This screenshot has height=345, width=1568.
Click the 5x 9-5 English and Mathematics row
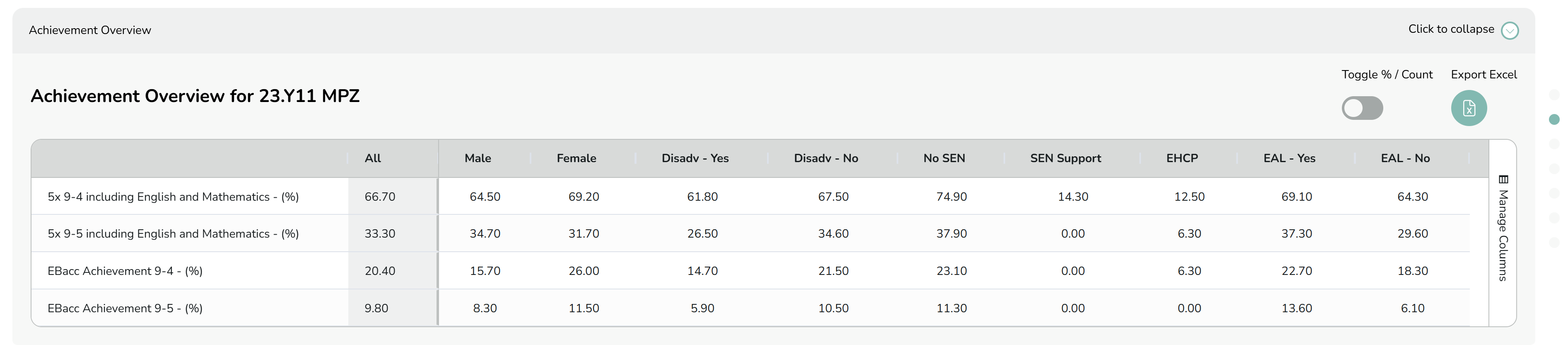pyautogui.click(x=750, y=233)
